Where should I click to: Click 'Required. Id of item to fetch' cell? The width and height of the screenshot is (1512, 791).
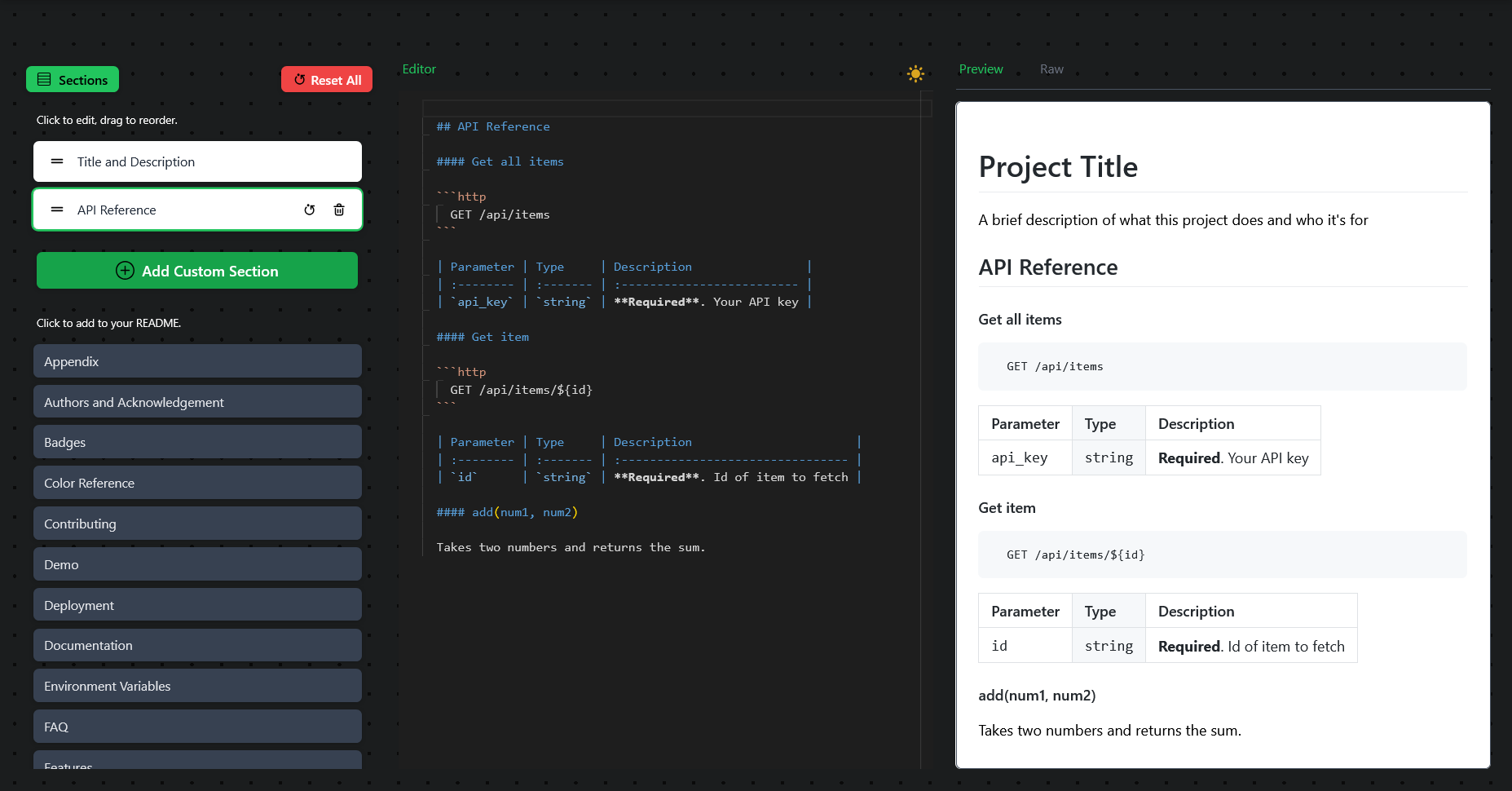point(1251,646)
